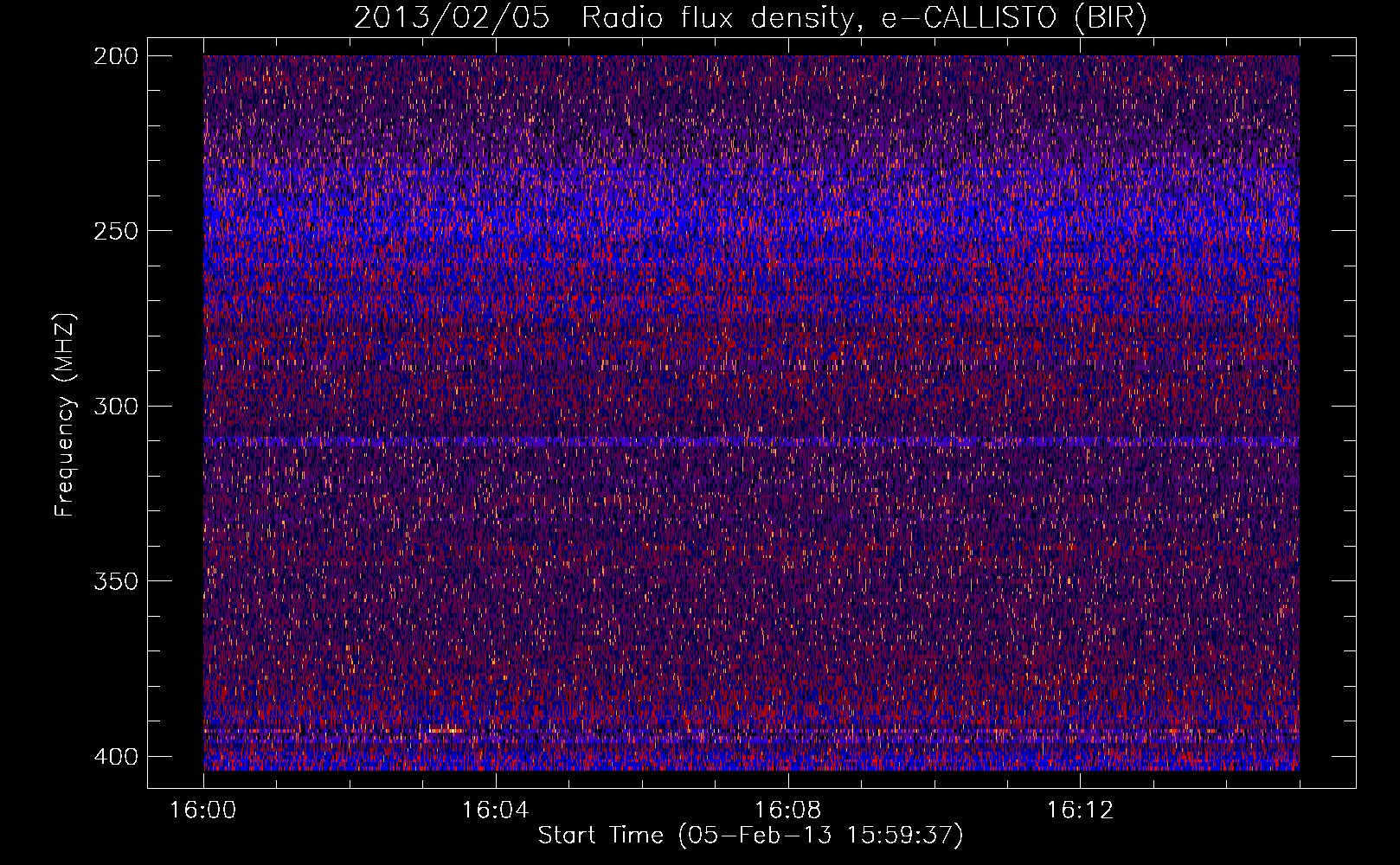Click the 400 frequency tick label

coord(116,756)
